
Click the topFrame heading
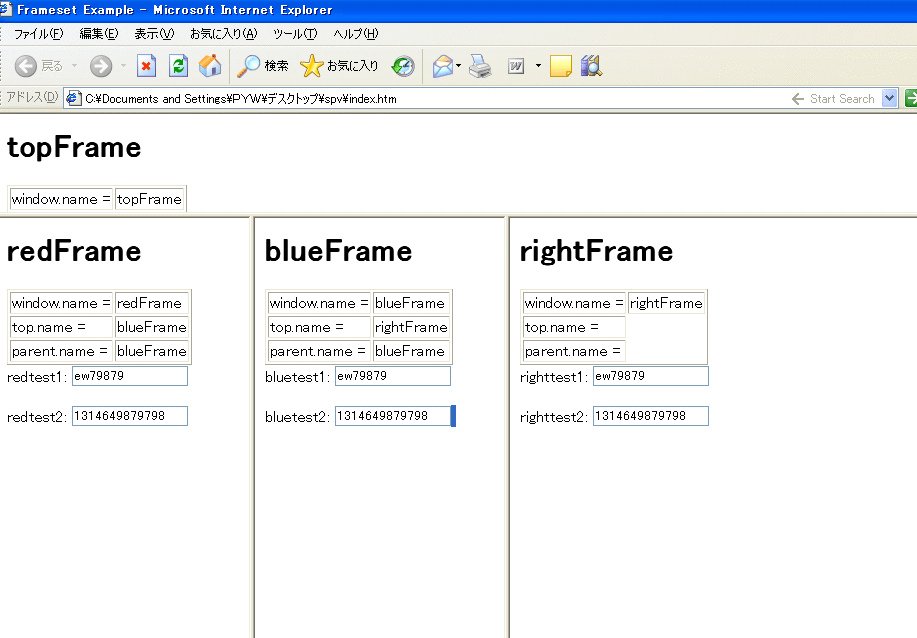click(74, 147)
